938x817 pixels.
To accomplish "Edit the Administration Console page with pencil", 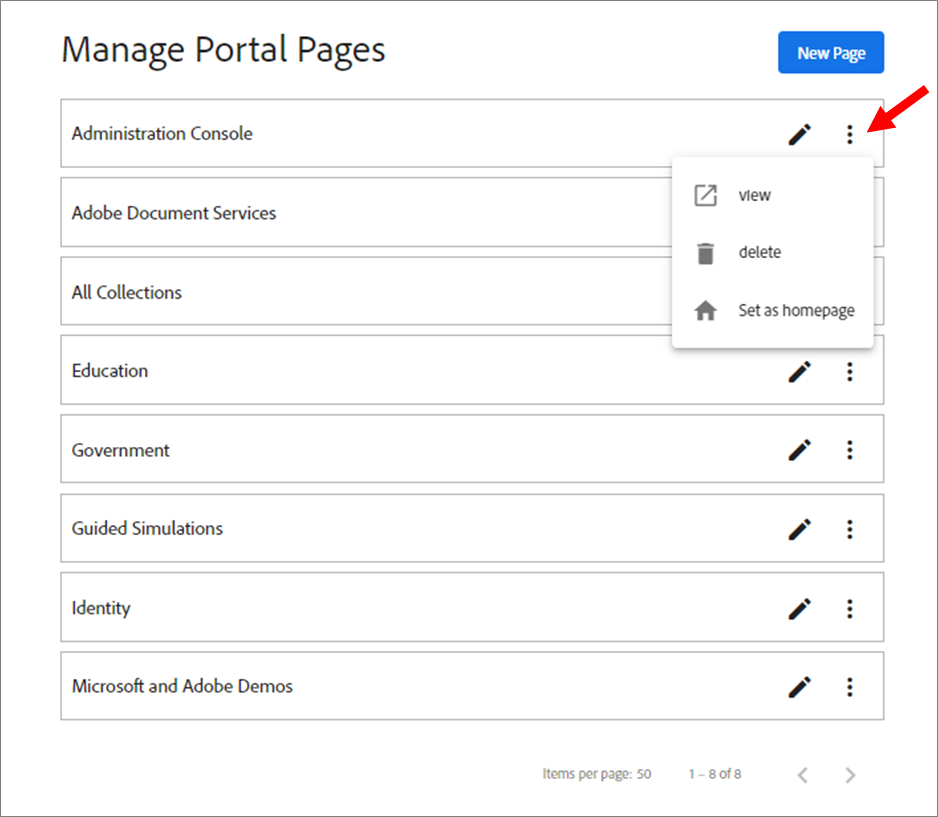I will 800,134.
